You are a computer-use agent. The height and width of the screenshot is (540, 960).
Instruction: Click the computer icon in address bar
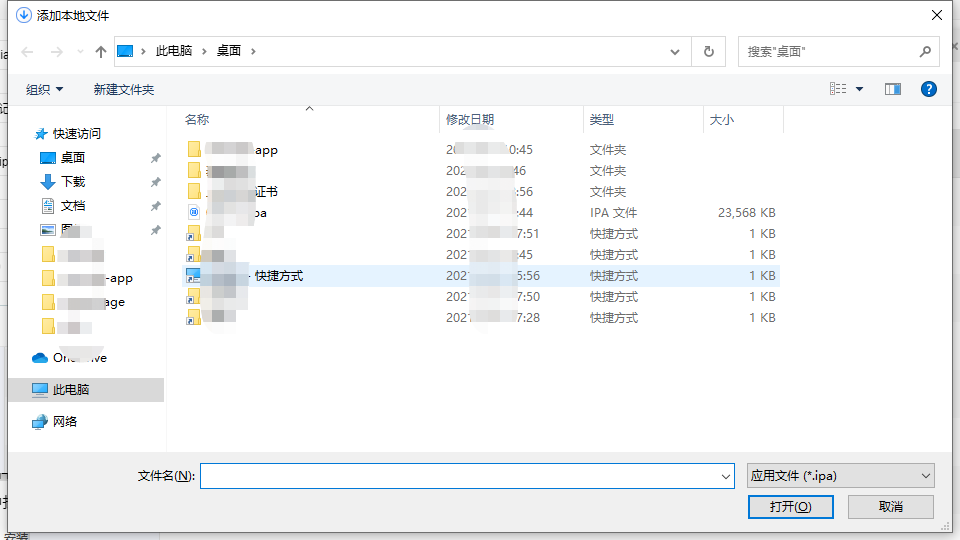point(125,51)
